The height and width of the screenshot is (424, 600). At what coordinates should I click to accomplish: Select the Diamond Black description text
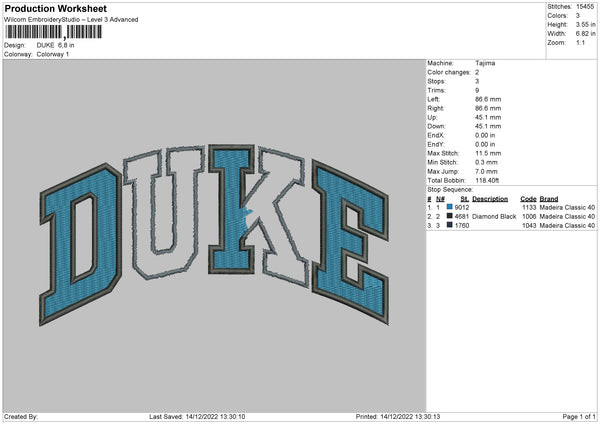[494, 216]
